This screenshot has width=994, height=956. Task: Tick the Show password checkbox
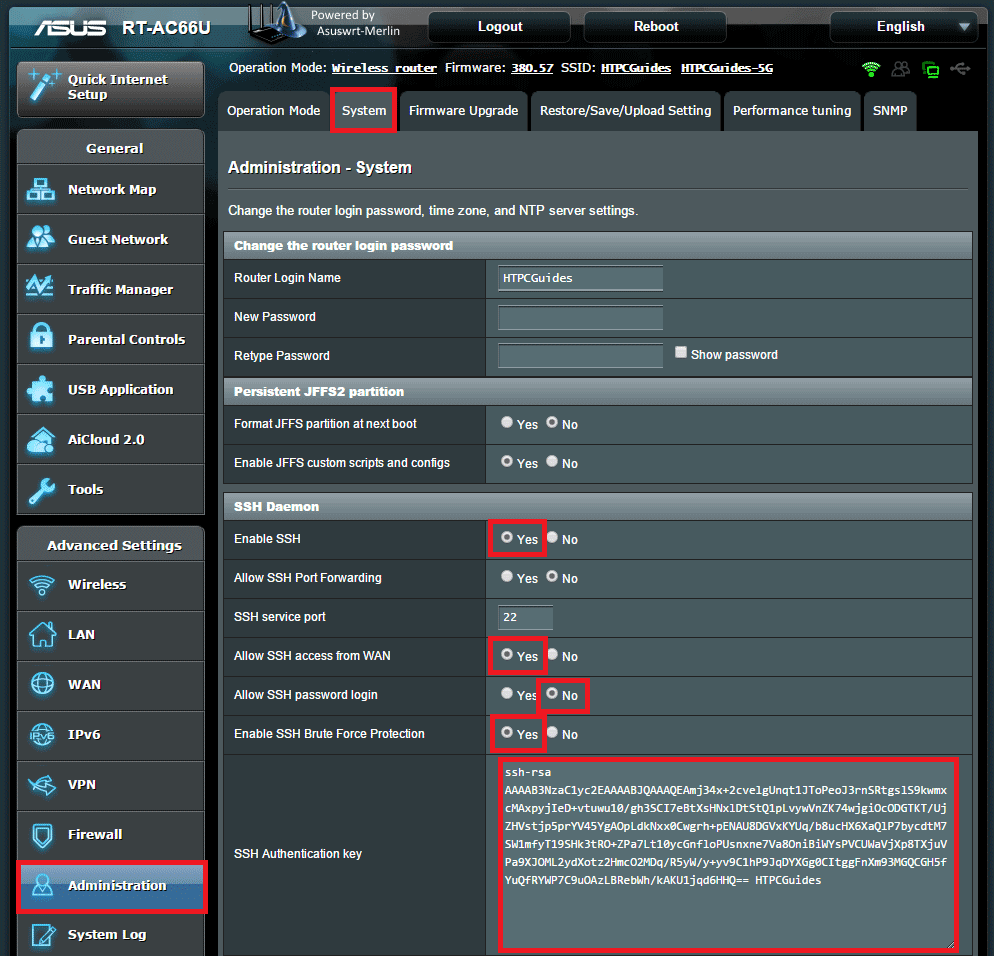681,353
